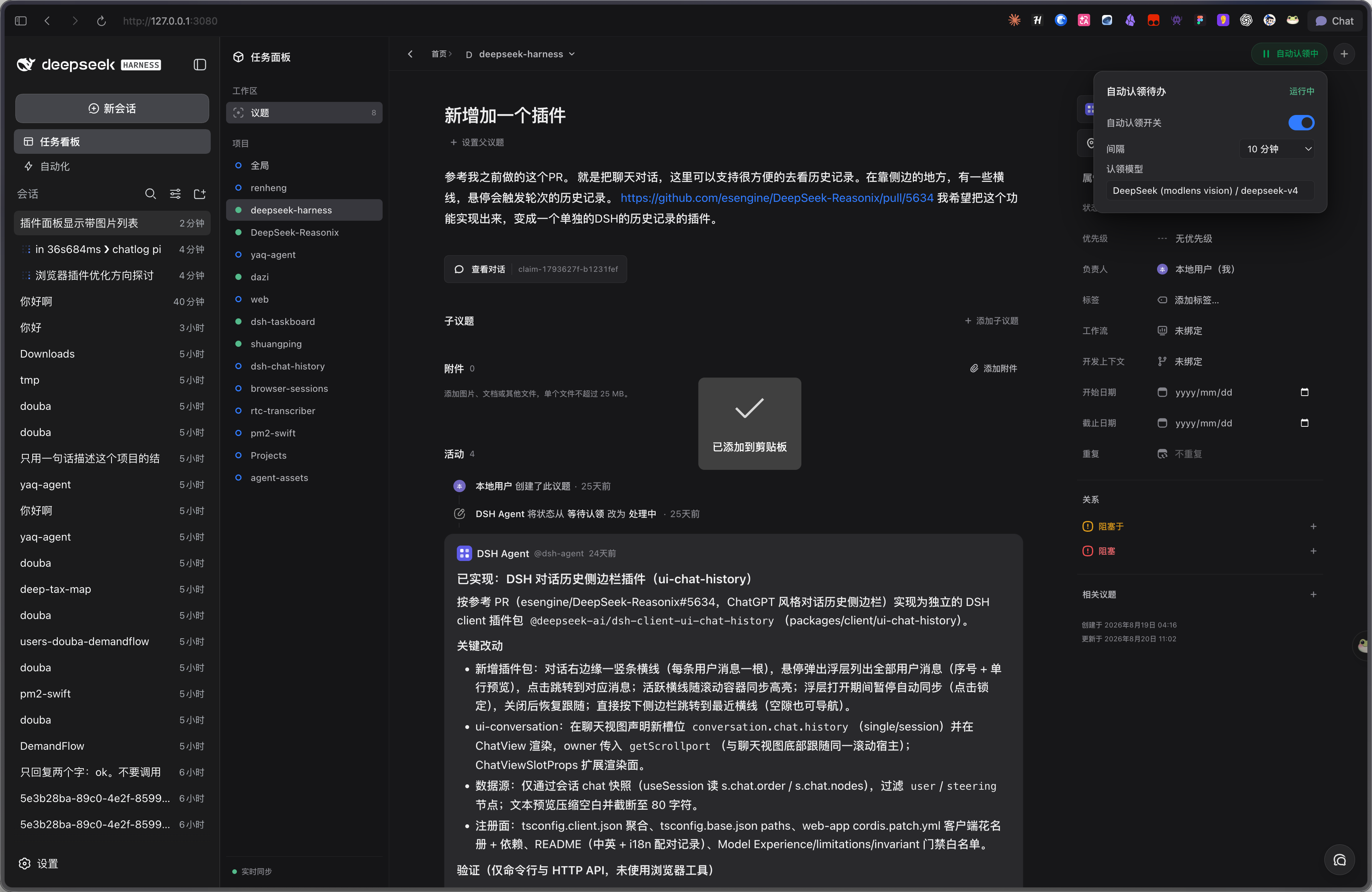Open calendar picker for 开始日期

pyautogui.click(x=1305, y=393)
